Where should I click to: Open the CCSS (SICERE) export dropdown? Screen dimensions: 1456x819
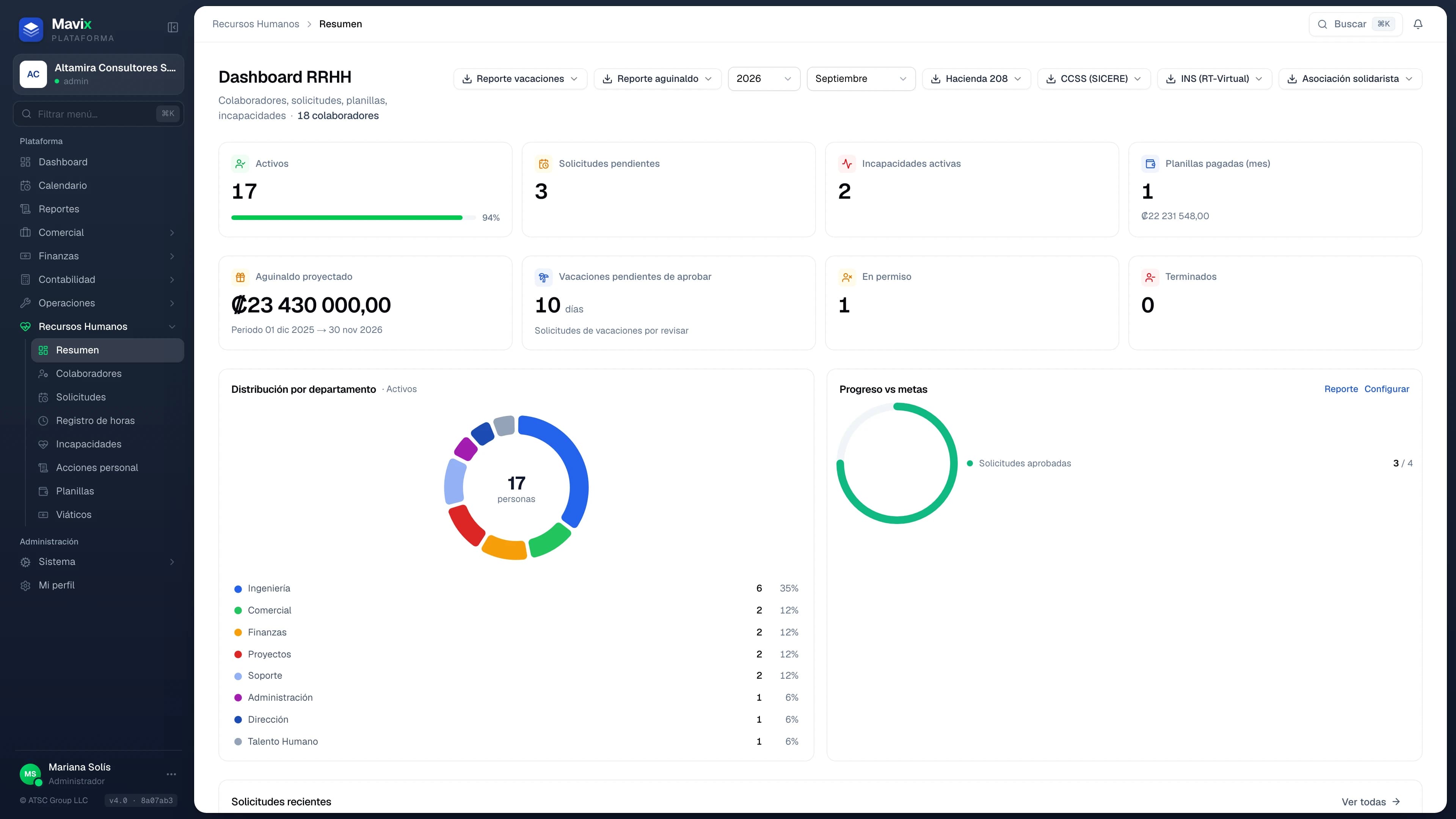(1094, 78)
